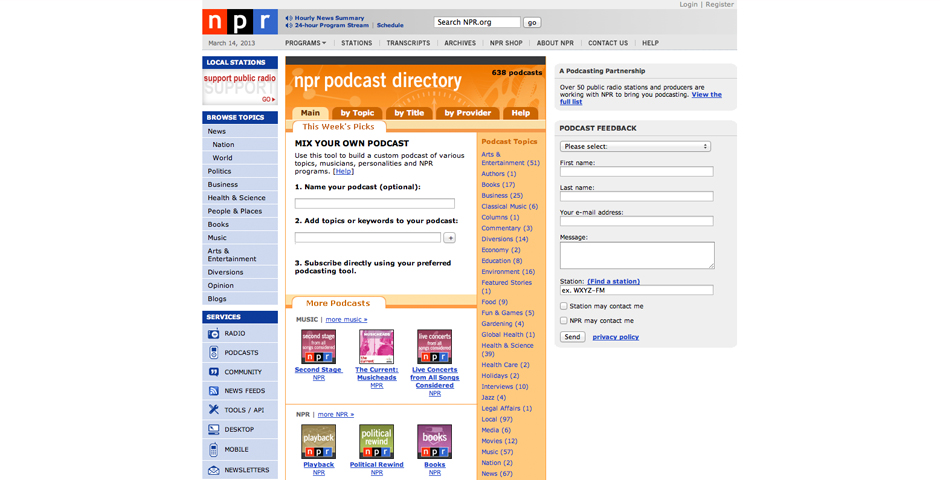Open About NPR in navigation
940x480 pixels.
[555, 43]
